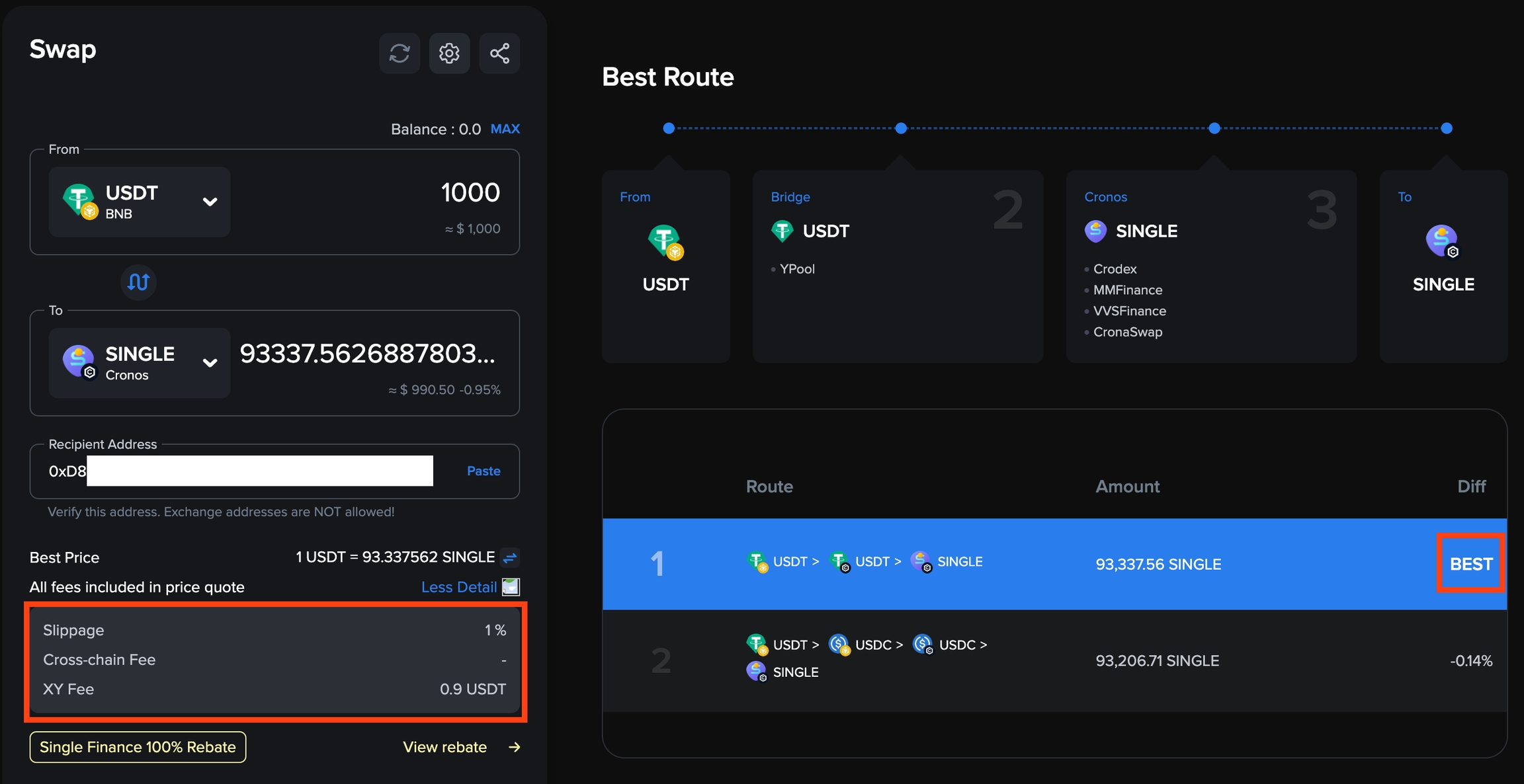Click MAX balance link
This screenshot has height=784, width=1524.
click(505, 129)
